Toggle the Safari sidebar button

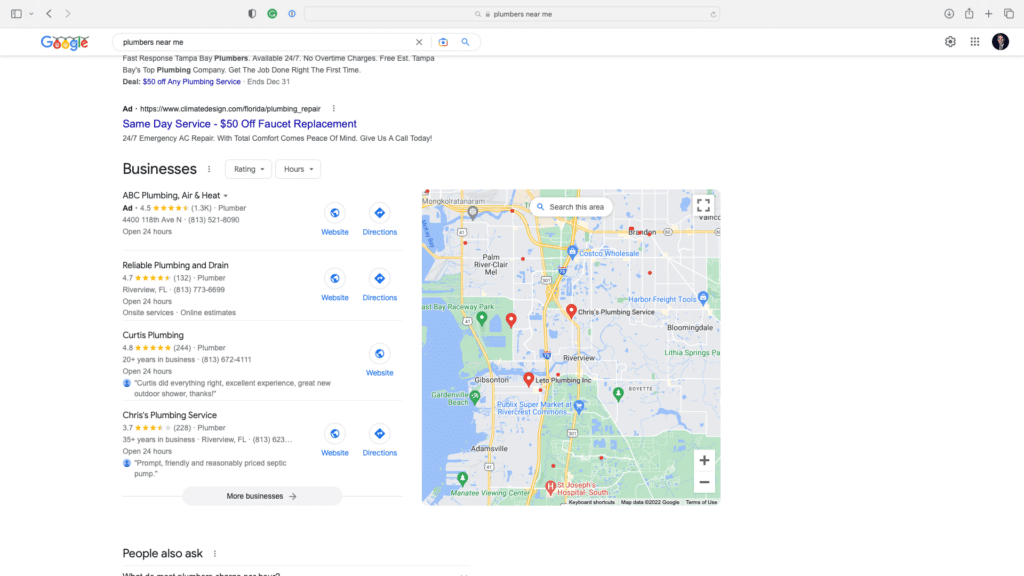point(16,14)
